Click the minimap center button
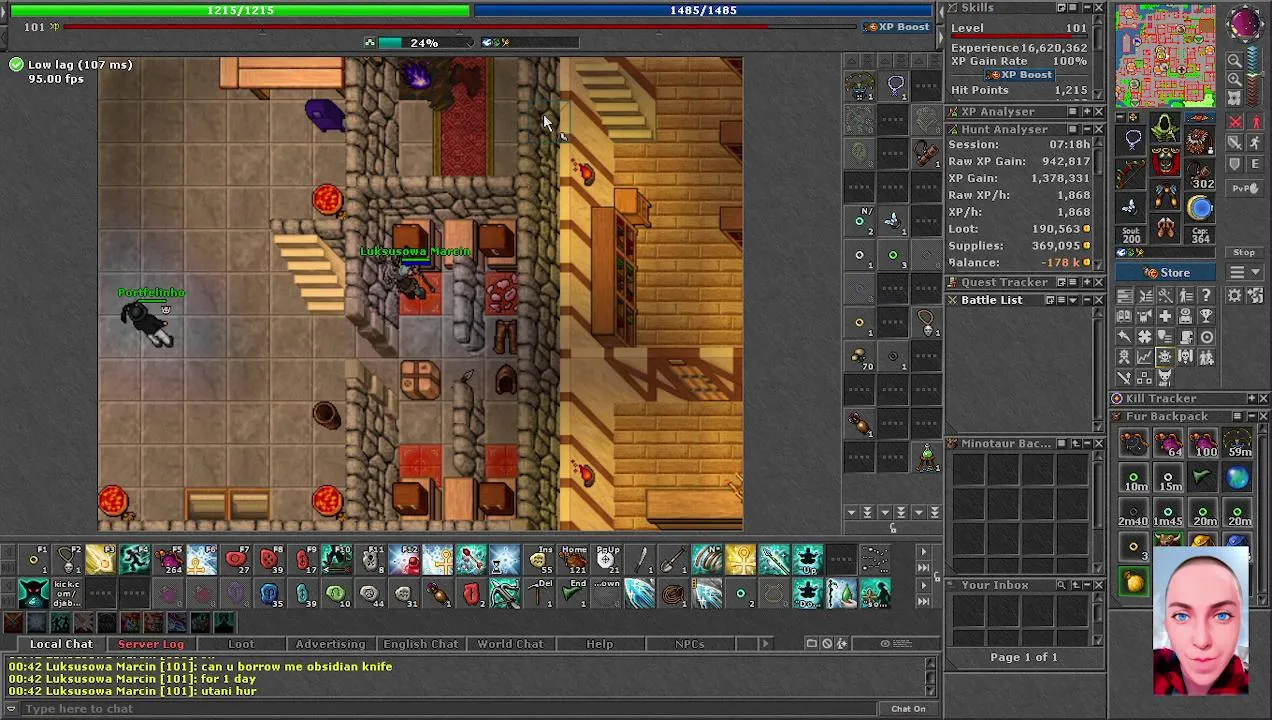 pos(1235,97)
